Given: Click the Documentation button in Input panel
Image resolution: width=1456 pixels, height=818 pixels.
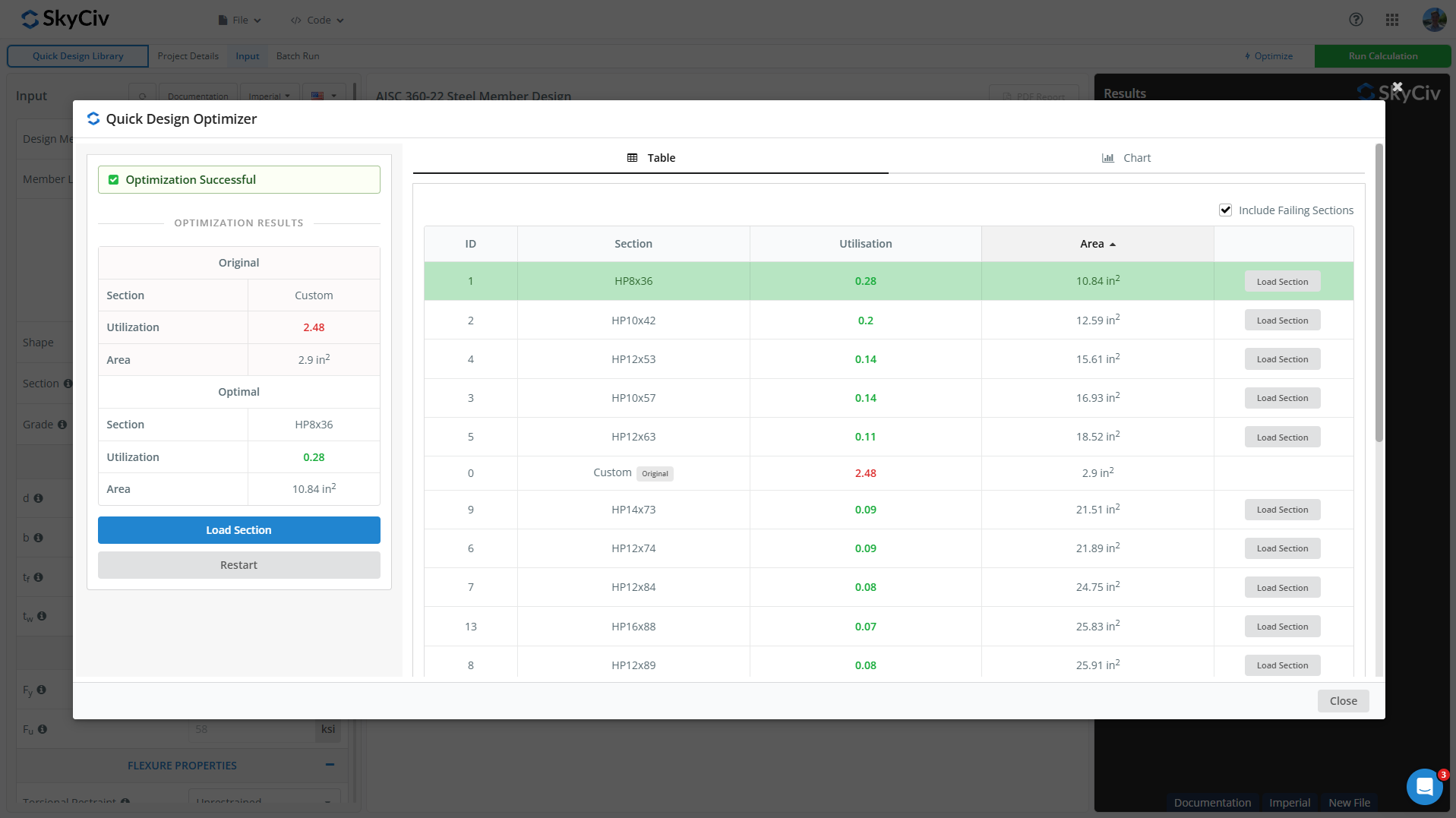Looking at the screenshot, I should (197, 96).
